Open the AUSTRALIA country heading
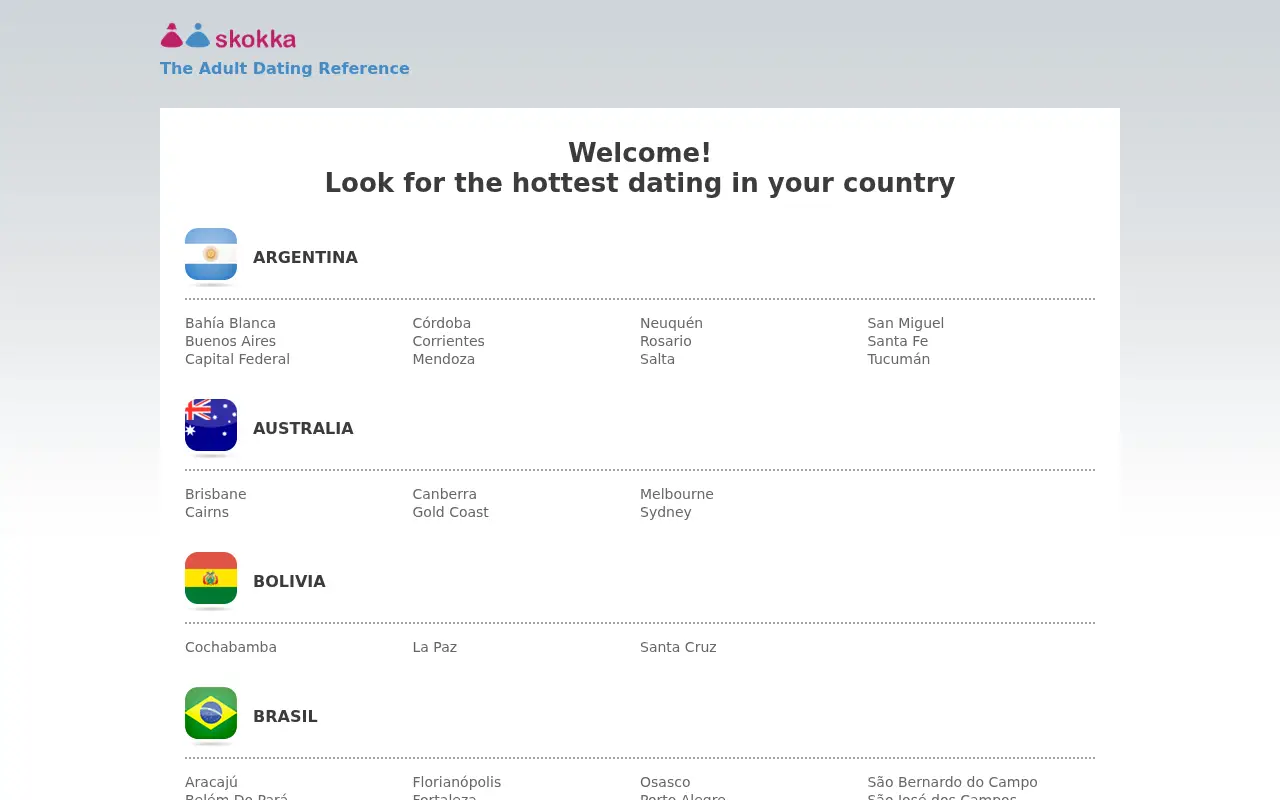This screenshot has width=1280, height=800. tap(303, 428)
